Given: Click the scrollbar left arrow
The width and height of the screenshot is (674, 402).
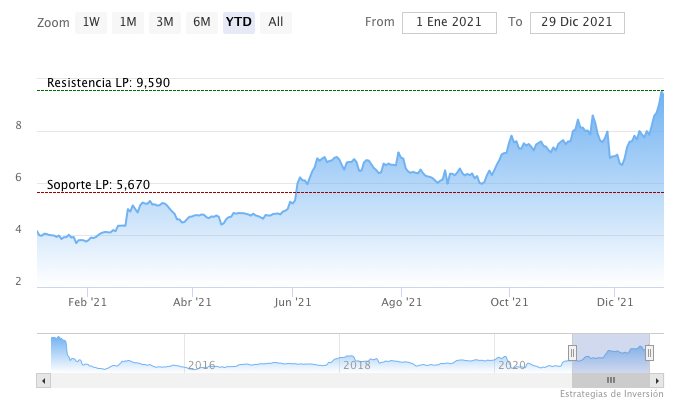Looking at the screenshot, I should pyautogui.click(x=43, y=381).
